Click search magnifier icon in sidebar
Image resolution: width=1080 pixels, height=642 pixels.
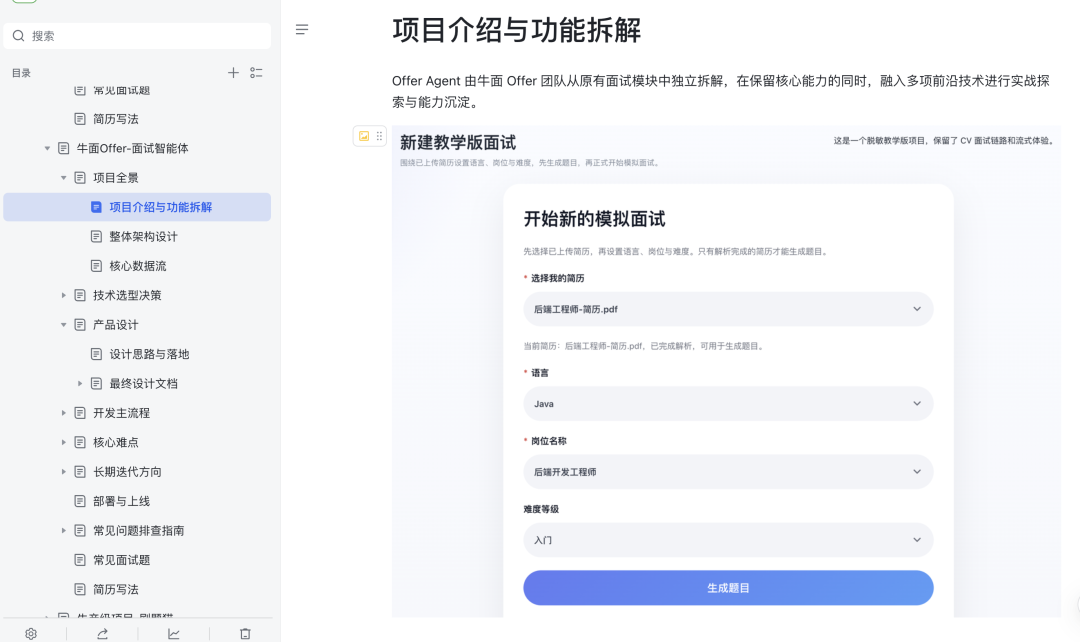tap(19, 36)
